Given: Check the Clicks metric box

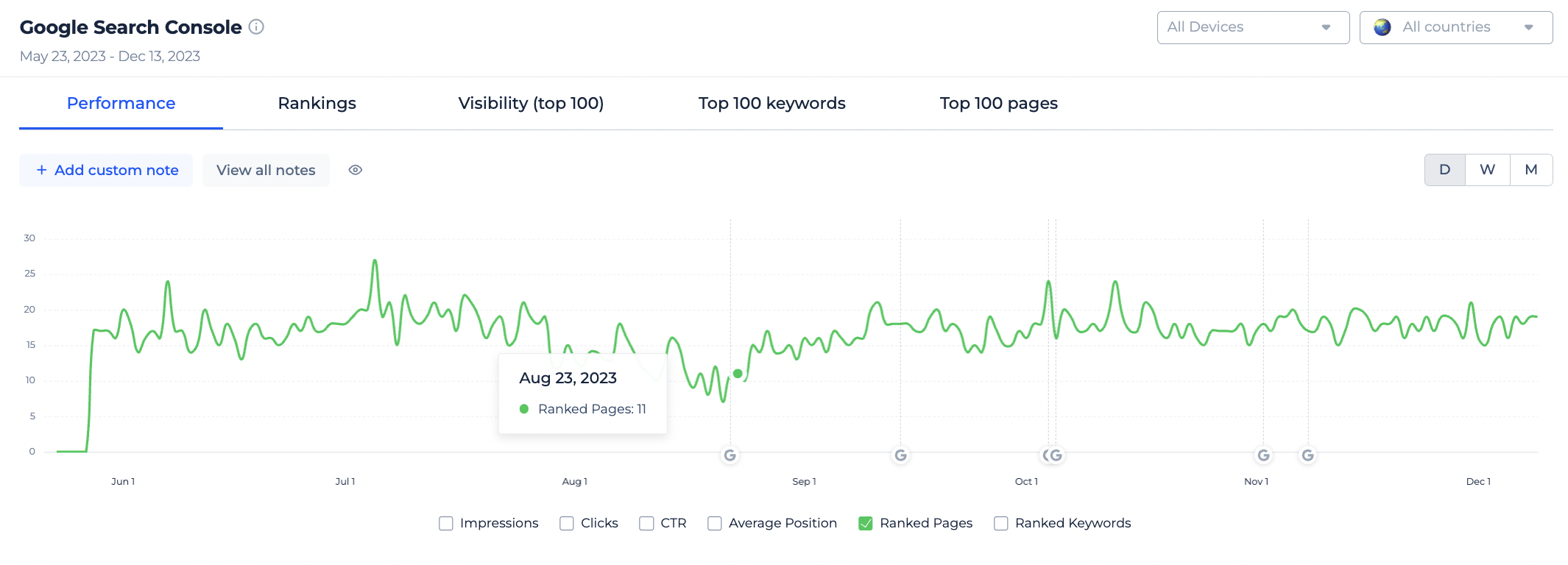Looking at the screenshot, I should click(x=567, y=523).
